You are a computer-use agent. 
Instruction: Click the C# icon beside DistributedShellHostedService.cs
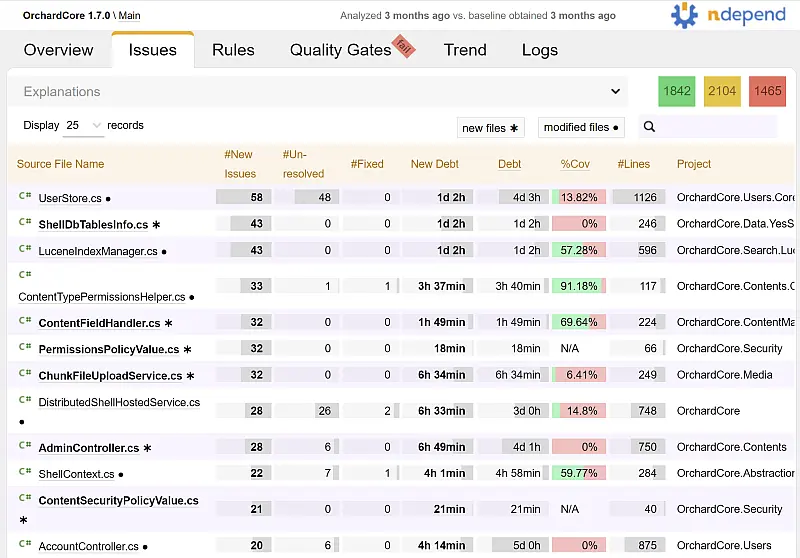click(x=25, y=399)
